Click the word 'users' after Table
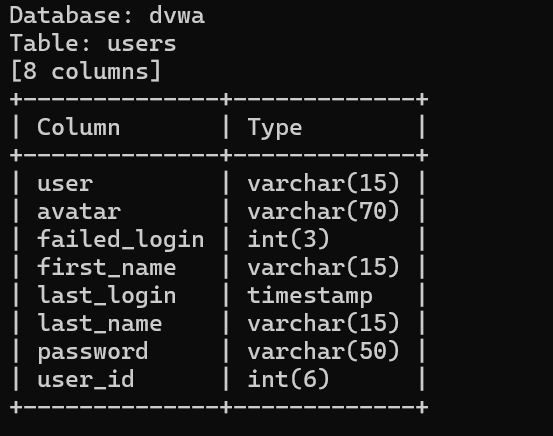This screenshot has width=553, height=436. click(142, 44)
